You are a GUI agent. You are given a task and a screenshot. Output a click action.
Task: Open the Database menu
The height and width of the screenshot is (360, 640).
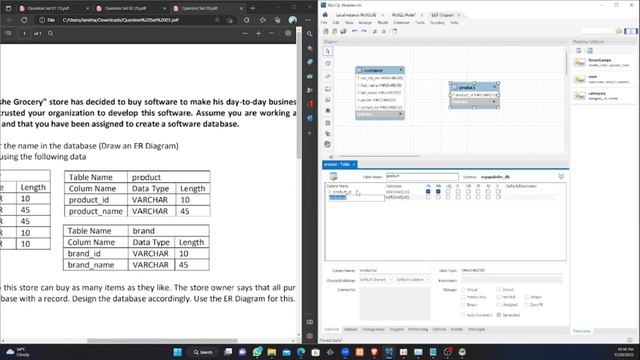pyautogui.click(x=401, y=23)
